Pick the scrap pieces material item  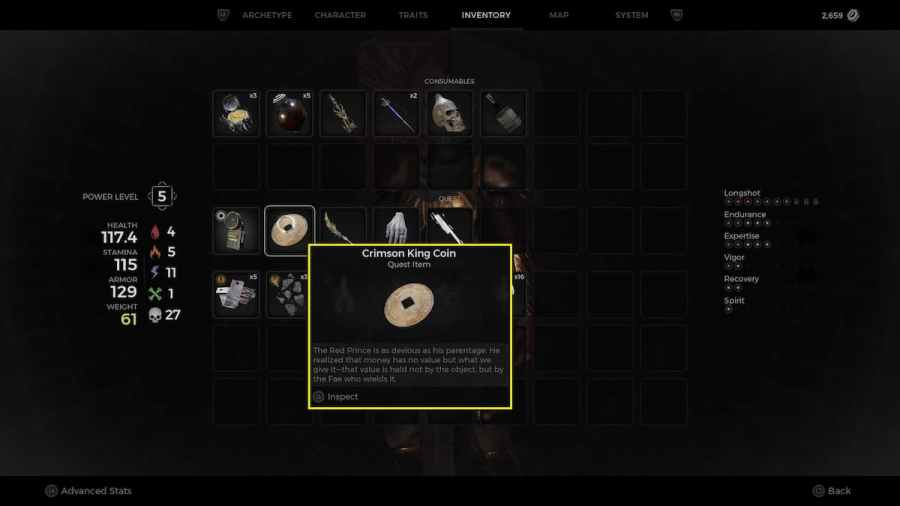coord(289,295)
